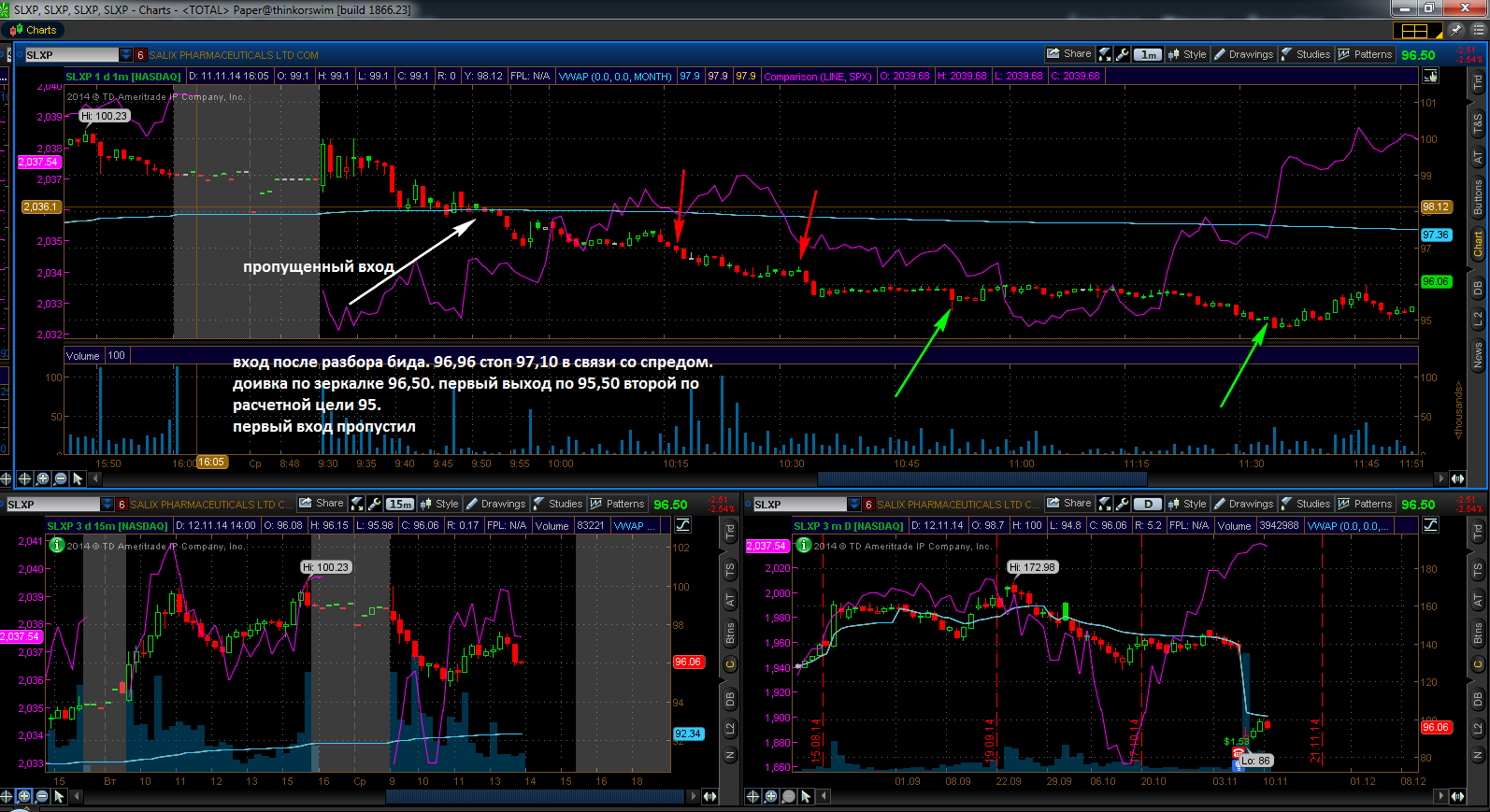Click scroll-right arrow in top chart footer

point(1440,478)
